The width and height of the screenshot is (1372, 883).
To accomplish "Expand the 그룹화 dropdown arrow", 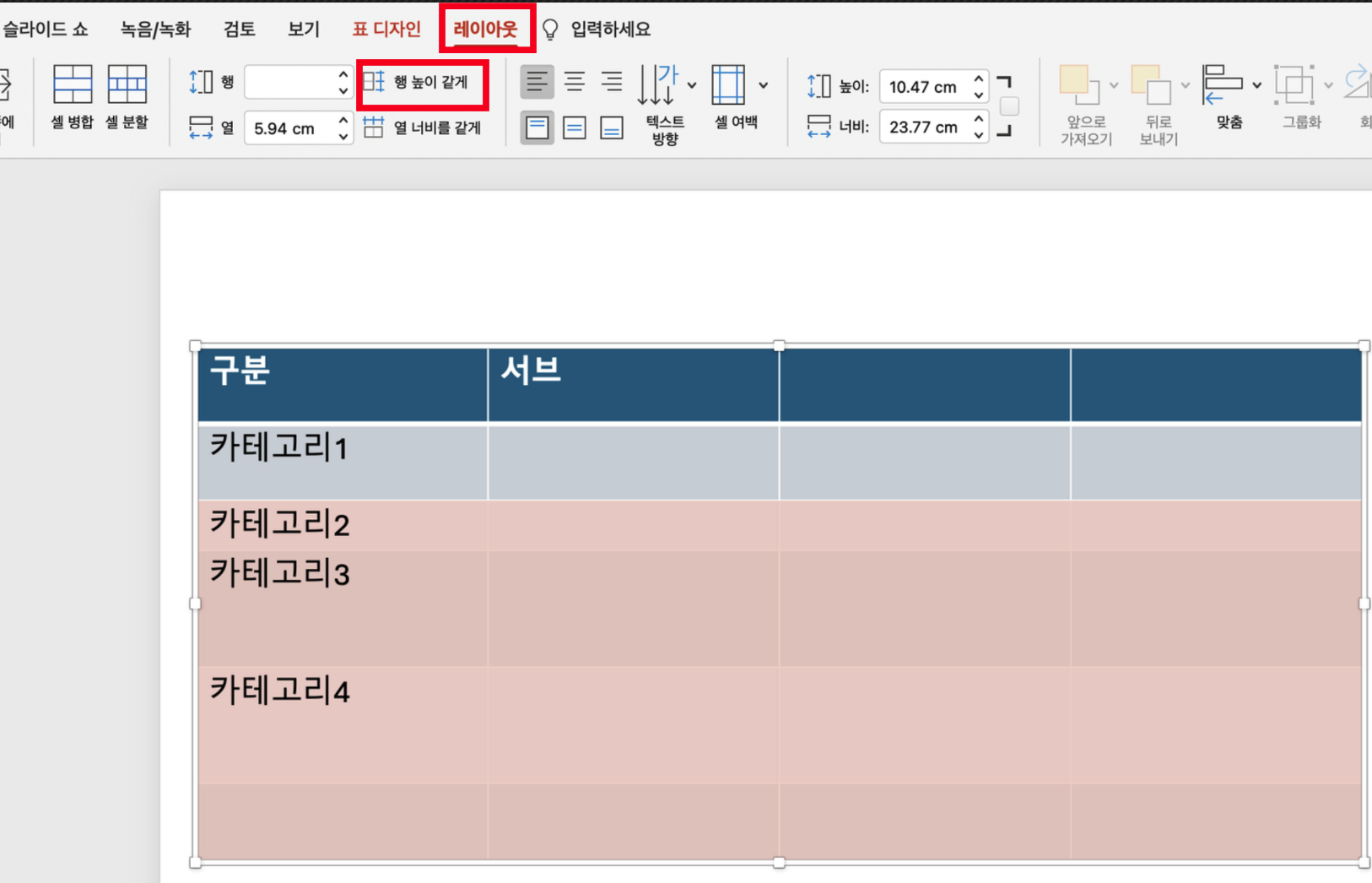I will [x=1328, y=85].
